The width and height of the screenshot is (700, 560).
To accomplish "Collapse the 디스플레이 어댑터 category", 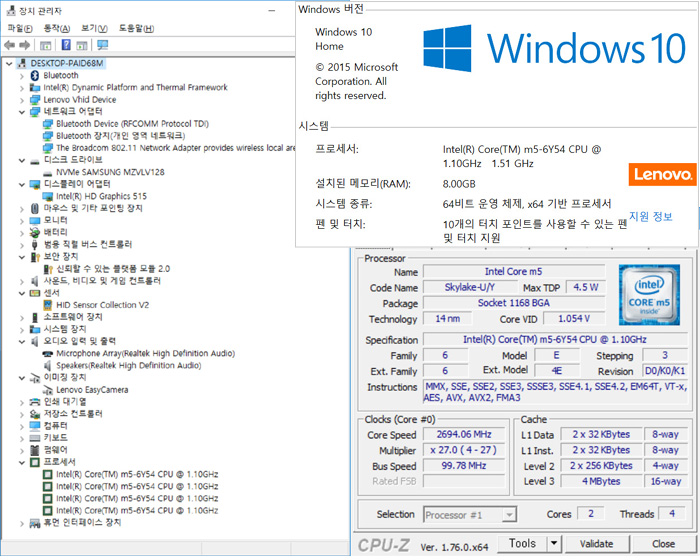I will point(22,184).
